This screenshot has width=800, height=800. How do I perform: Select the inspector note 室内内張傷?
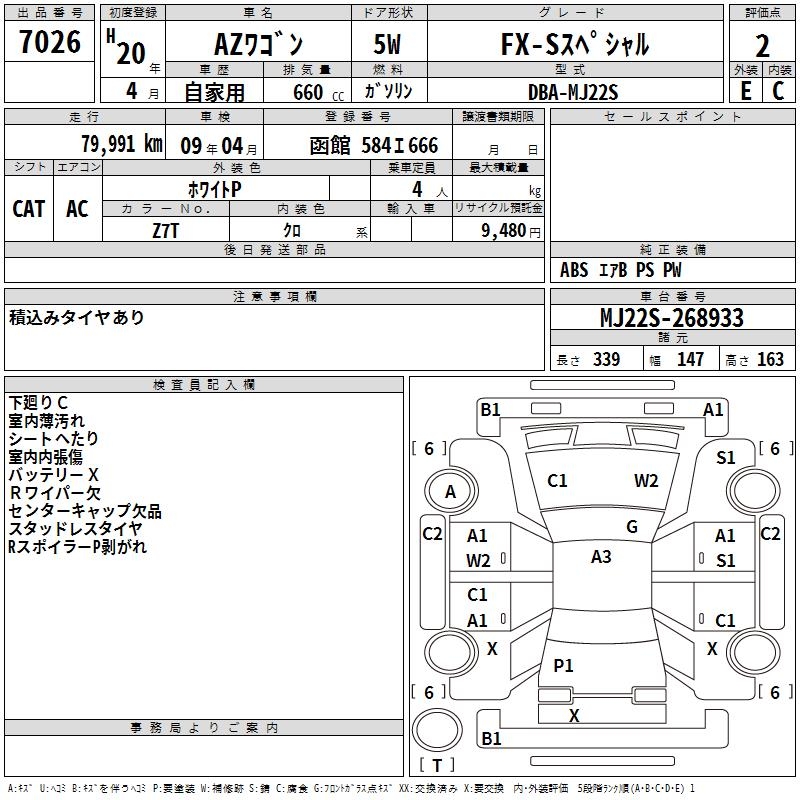(45, 456)
